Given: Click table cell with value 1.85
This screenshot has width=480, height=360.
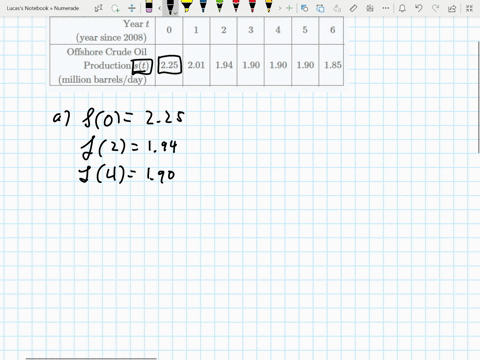Looking at the screenshot, I should [332, 65].
